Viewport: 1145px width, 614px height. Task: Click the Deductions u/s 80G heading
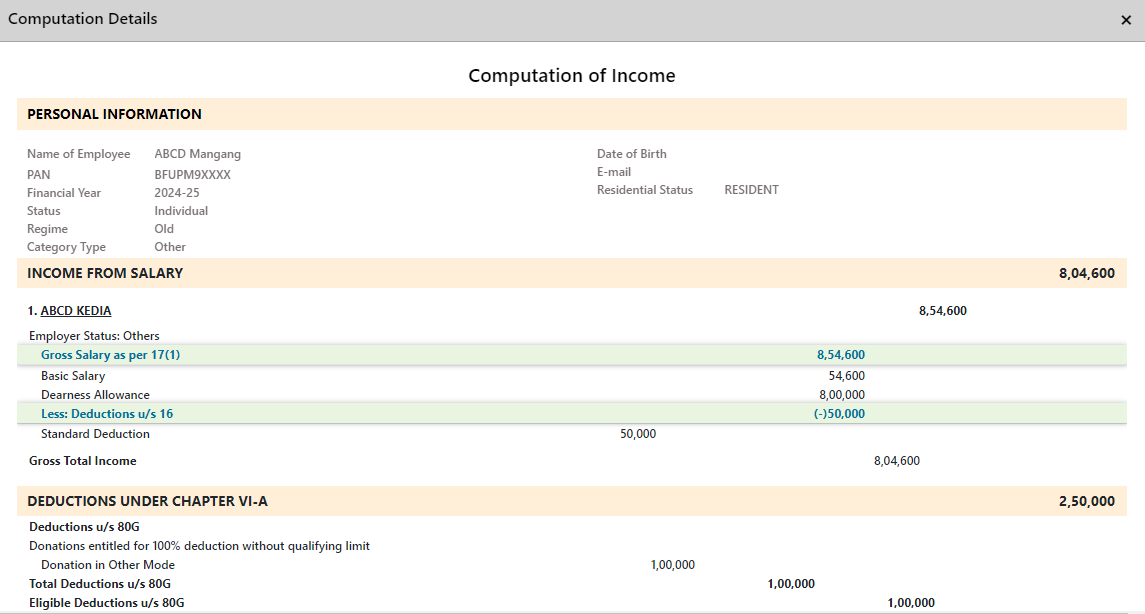pos(84,527)
